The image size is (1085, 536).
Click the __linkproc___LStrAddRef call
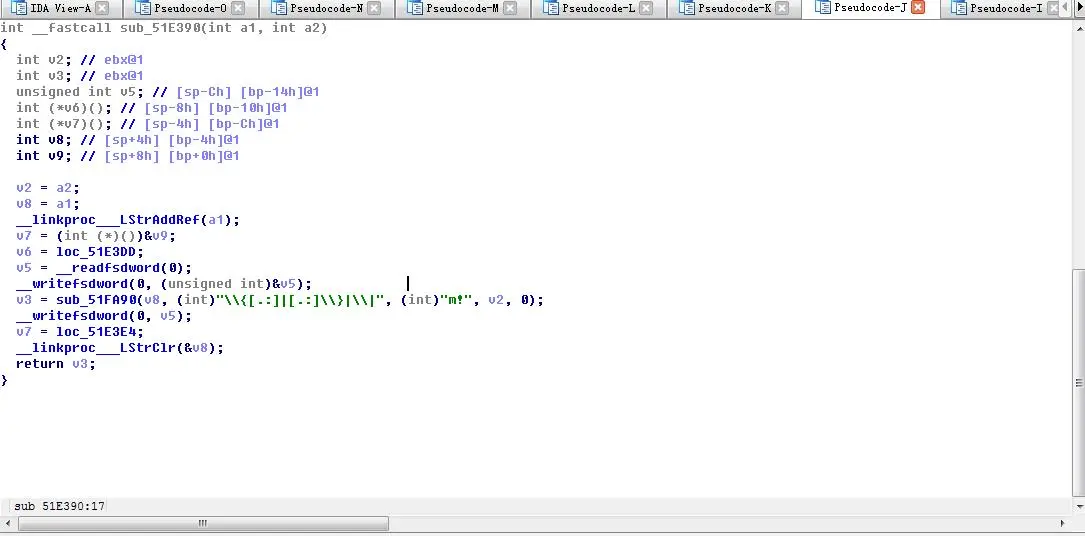pos(127,220)
